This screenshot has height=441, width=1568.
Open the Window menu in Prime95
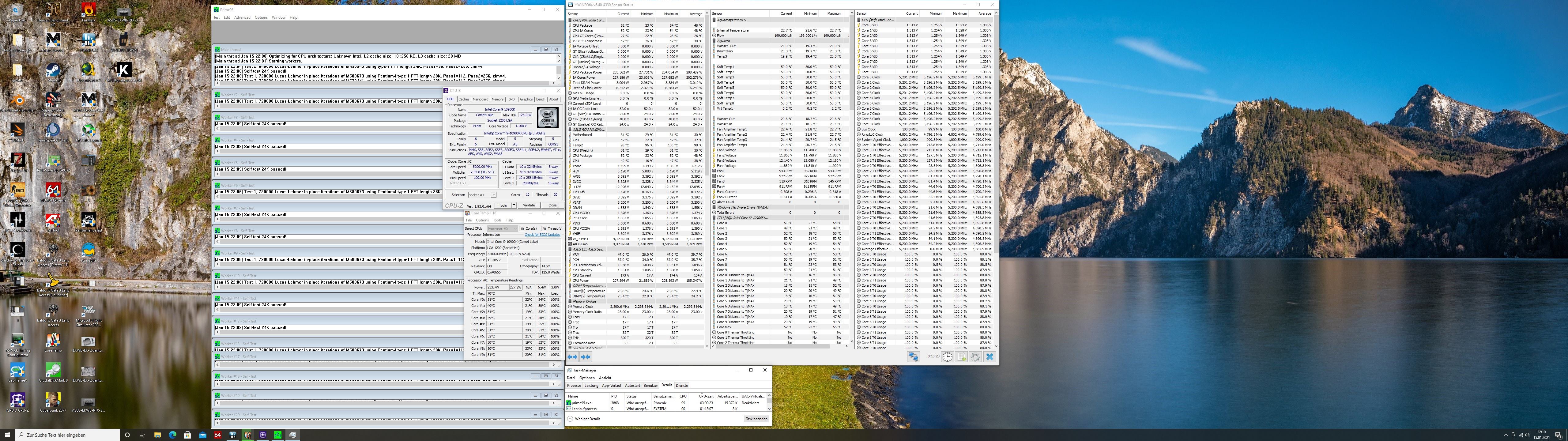(279, 18)
